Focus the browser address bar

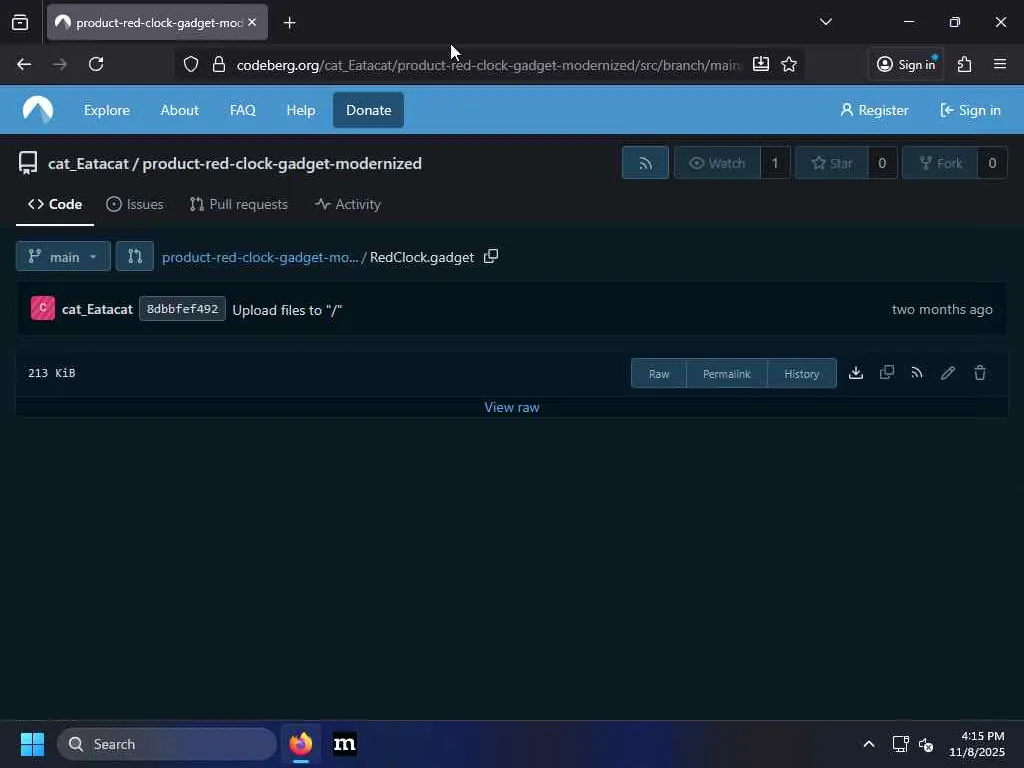point(488,65)
